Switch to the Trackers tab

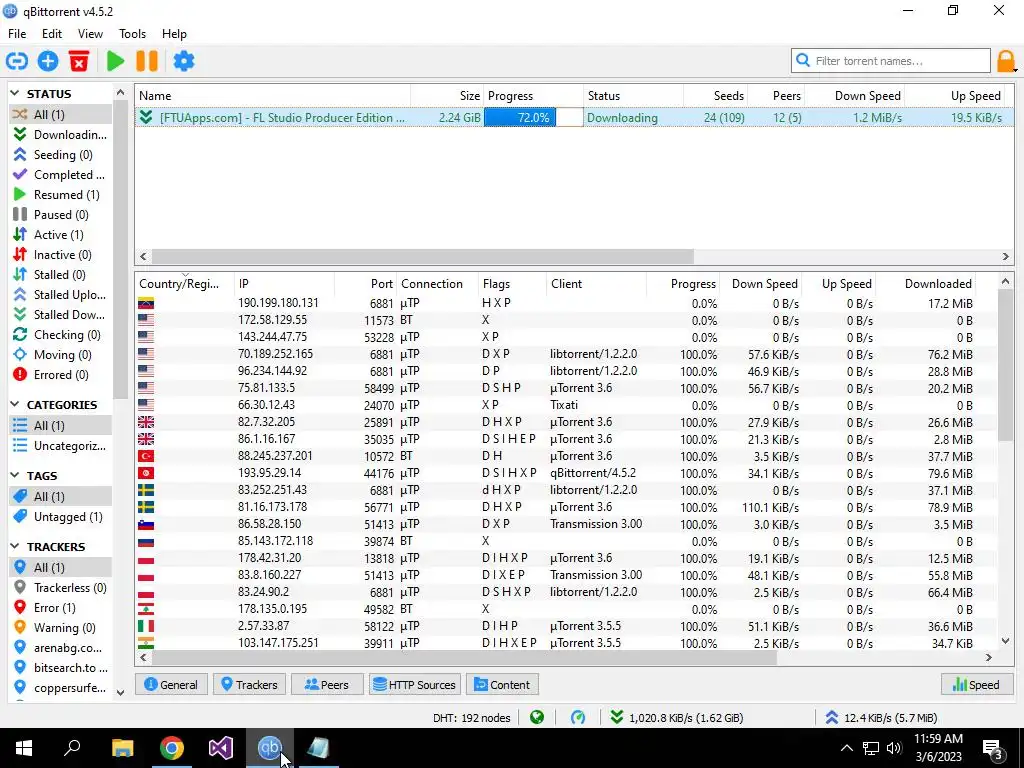pos(249,685)
